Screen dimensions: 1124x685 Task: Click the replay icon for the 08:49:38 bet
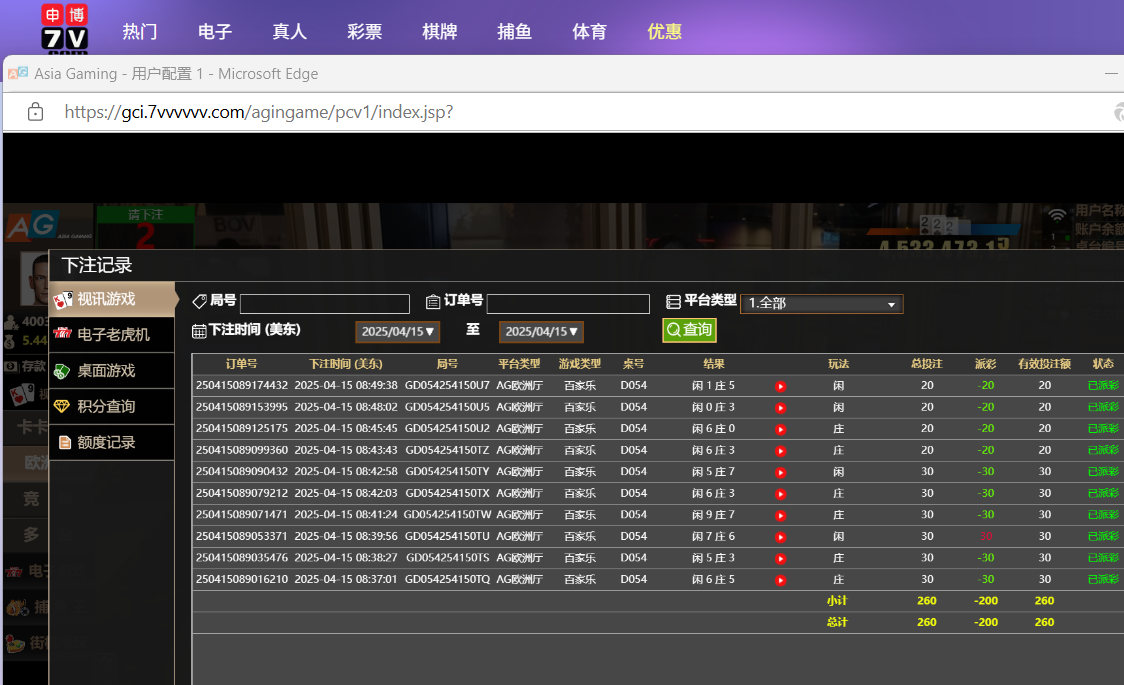(781, 386)
